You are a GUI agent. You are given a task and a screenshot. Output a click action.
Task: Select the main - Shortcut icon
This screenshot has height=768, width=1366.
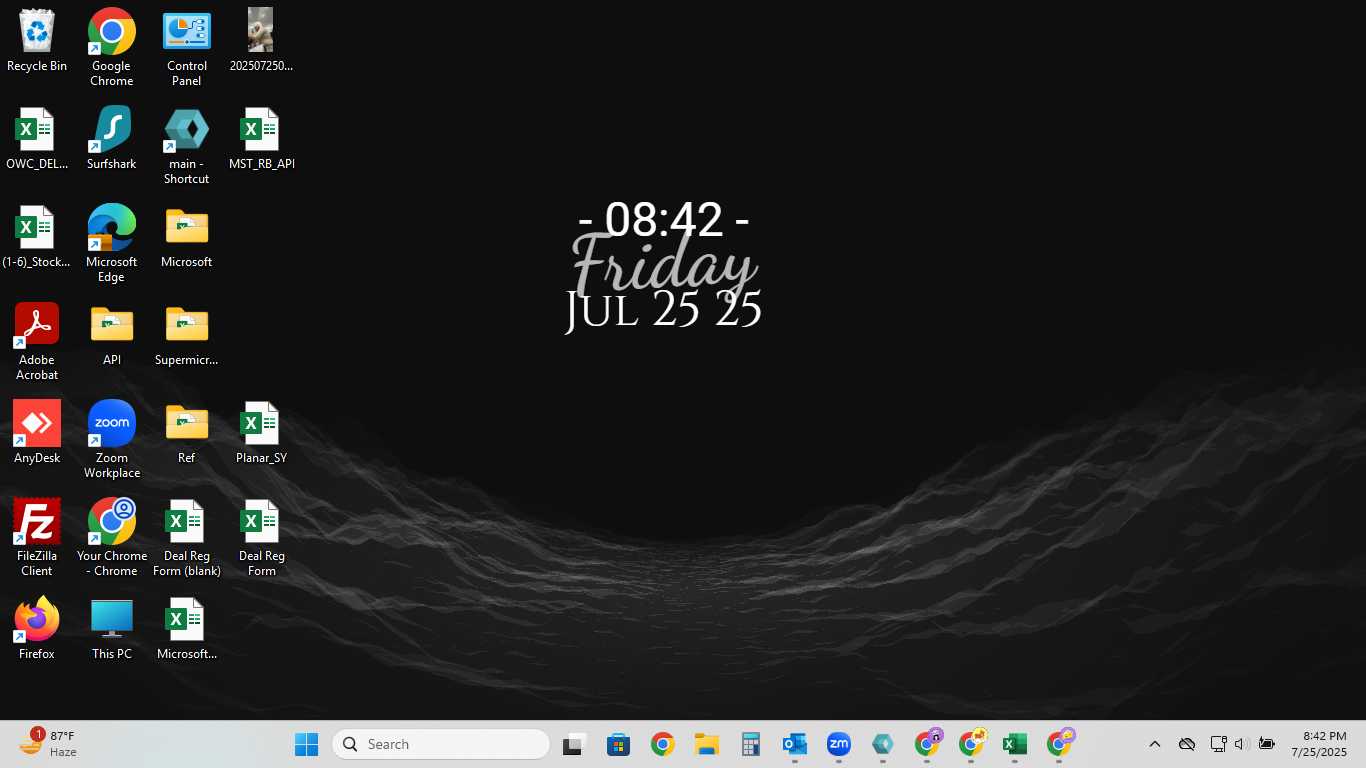pyautogui.click(x=187, y=146)
